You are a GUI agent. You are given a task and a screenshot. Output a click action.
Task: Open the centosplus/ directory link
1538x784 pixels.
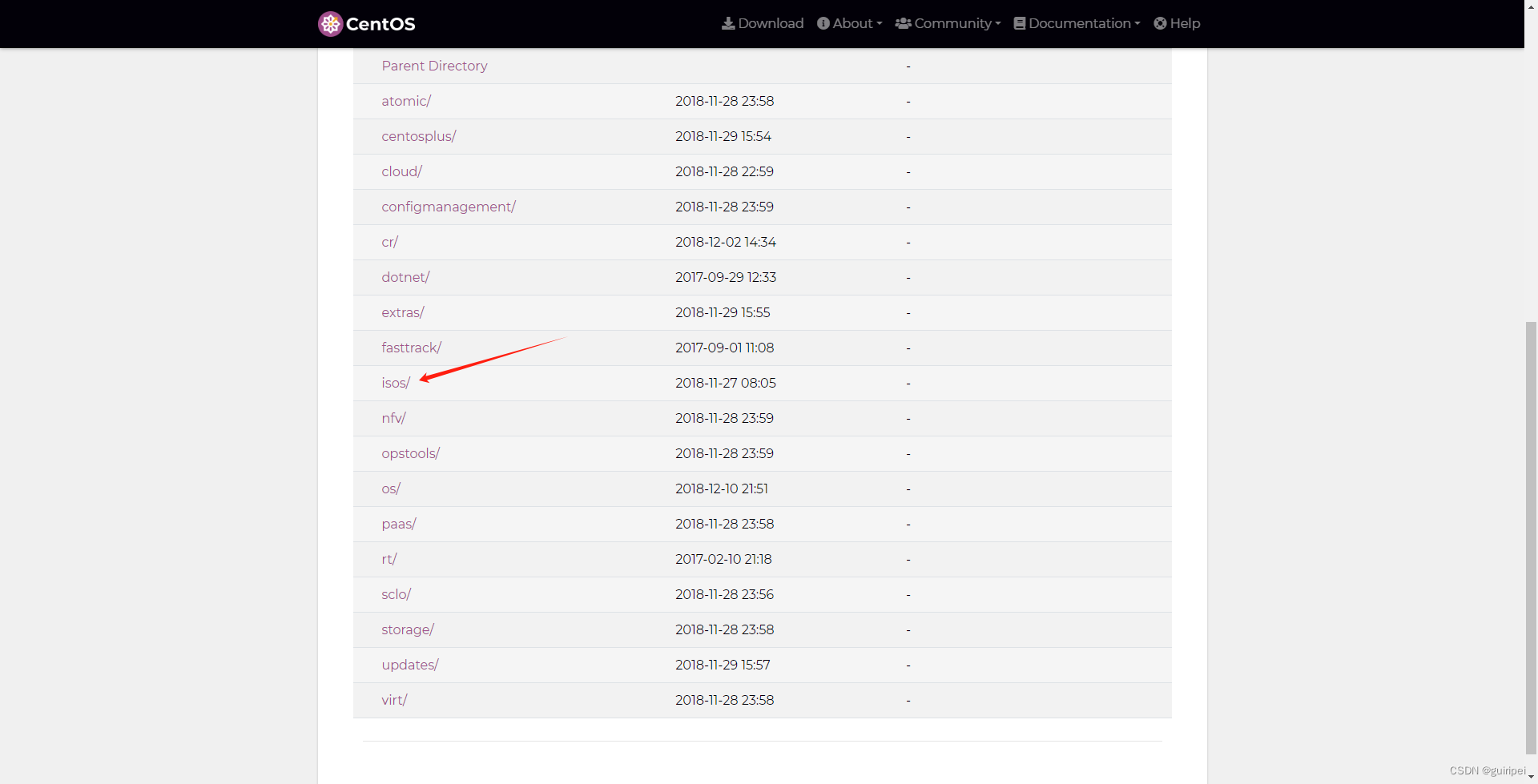tap(419, 136)
